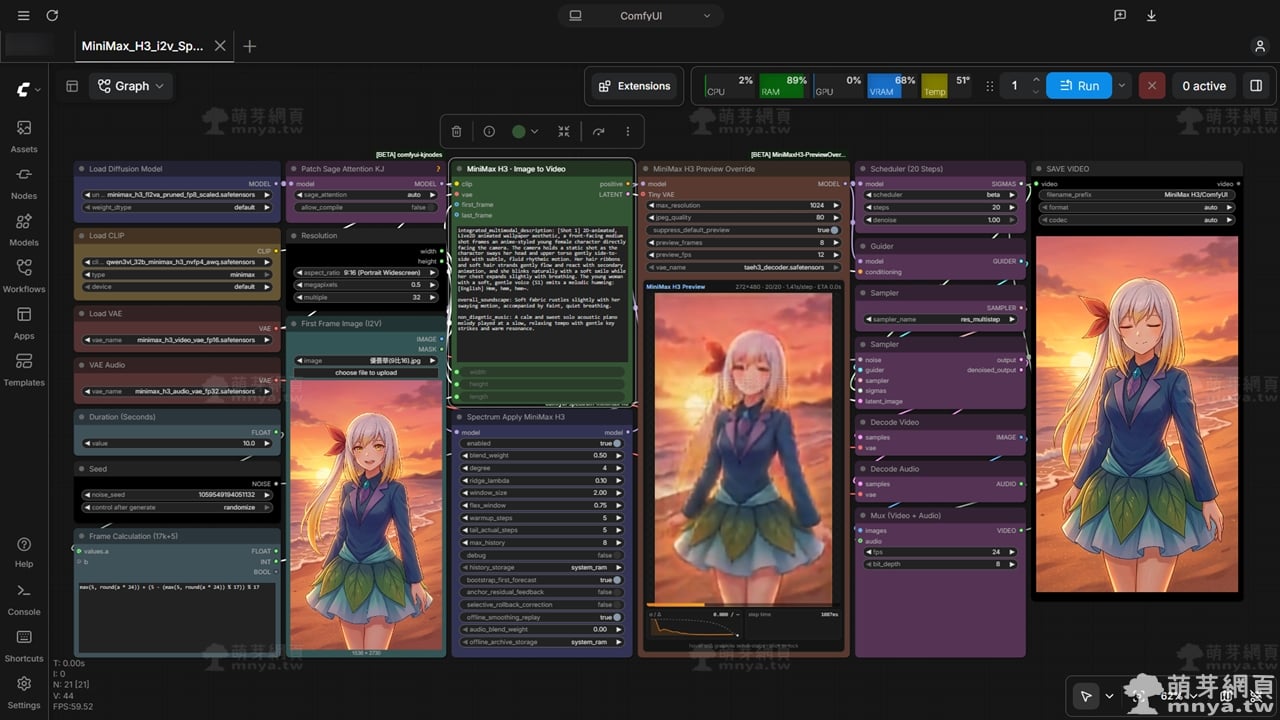
Task: Show node info from selection toolbar
Action: [x=489, y=131]
